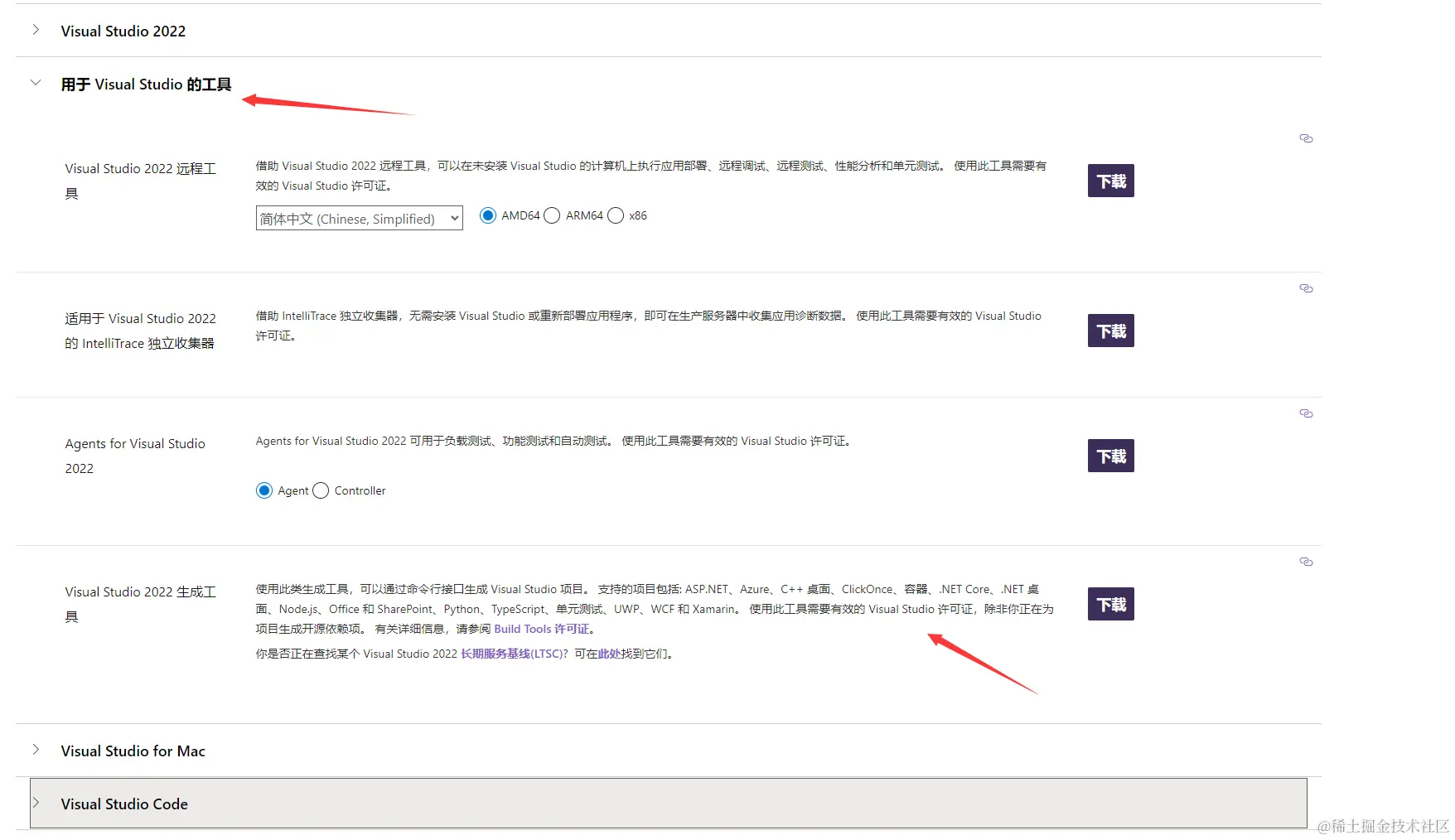Select the Controller radio button
The image size is (1455, 840).
click(x=321, y=490)
